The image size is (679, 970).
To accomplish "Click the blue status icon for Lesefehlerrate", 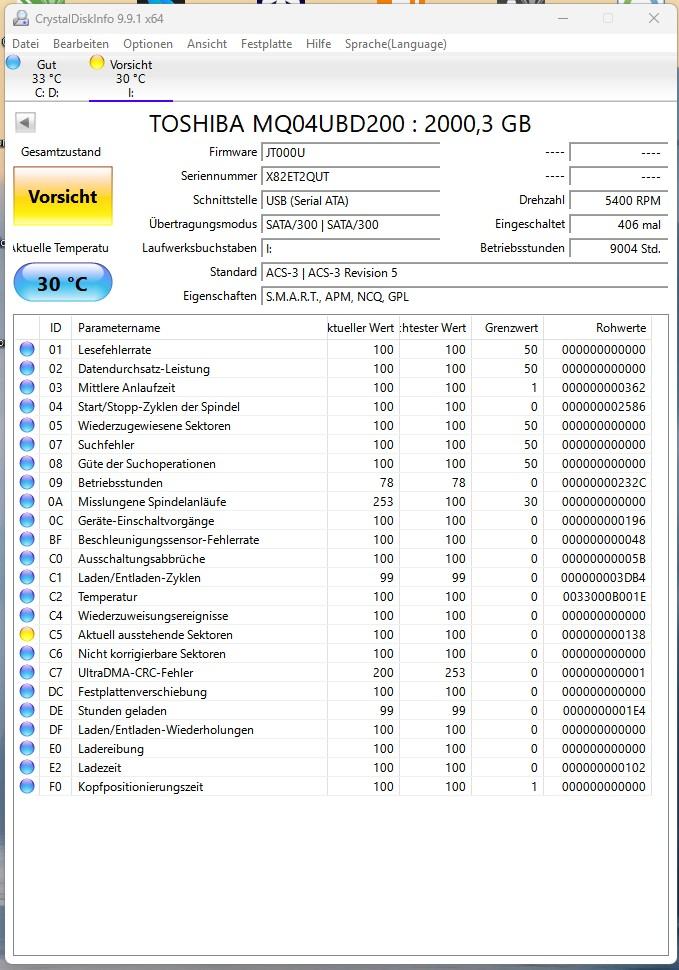I will pos(27,349).
